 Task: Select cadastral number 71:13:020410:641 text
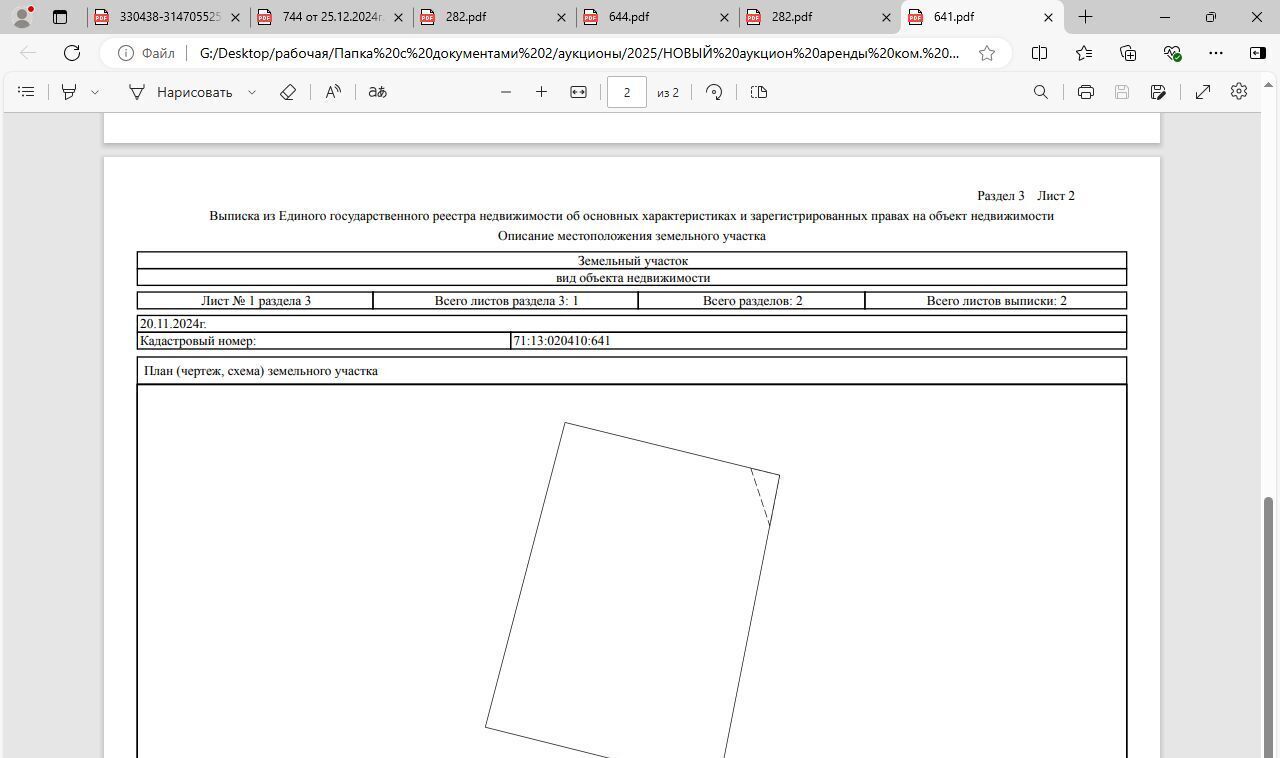[562, 341]
